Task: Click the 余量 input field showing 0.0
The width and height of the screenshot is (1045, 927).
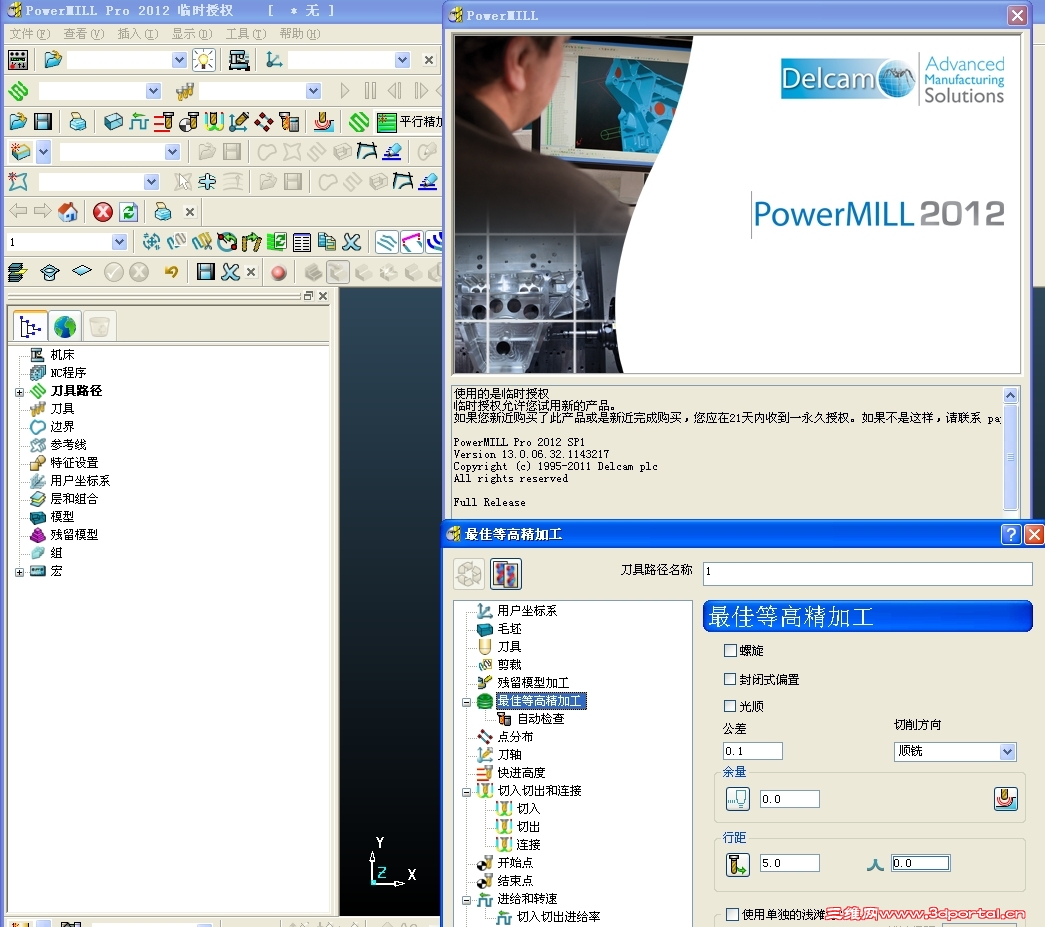Action: point(790,799)
